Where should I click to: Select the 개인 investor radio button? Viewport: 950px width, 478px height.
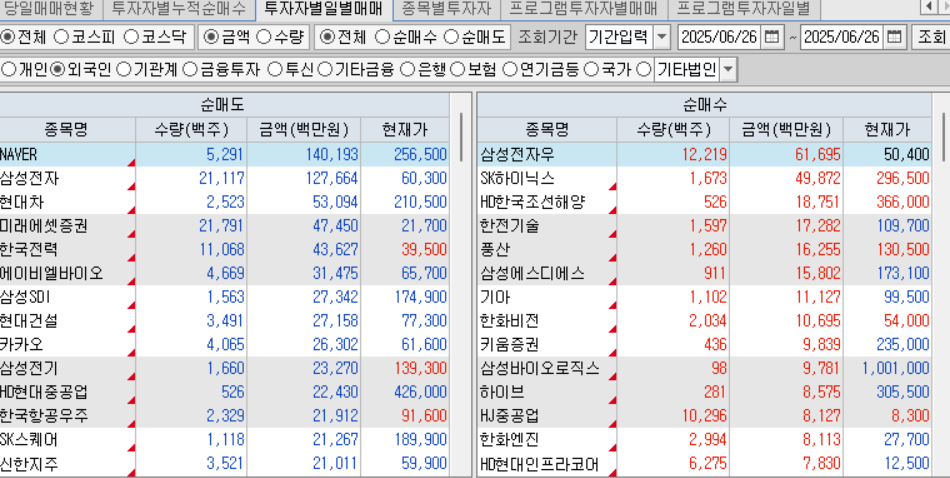pos(8,70)
